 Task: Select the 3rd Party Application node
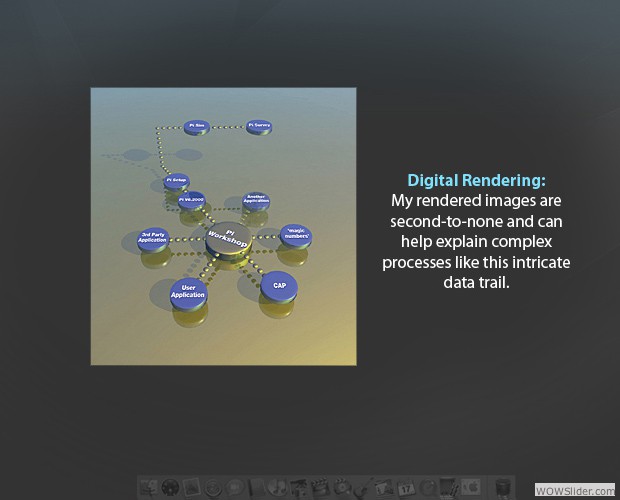tap(153, 238)
